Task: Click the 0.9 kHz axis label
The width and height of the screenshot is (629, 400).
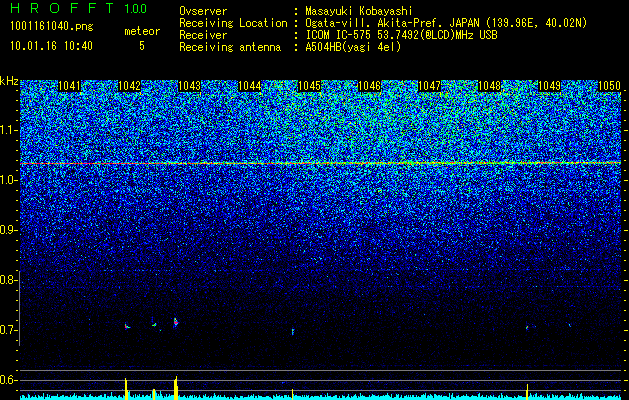Action: tap(7, 230)
